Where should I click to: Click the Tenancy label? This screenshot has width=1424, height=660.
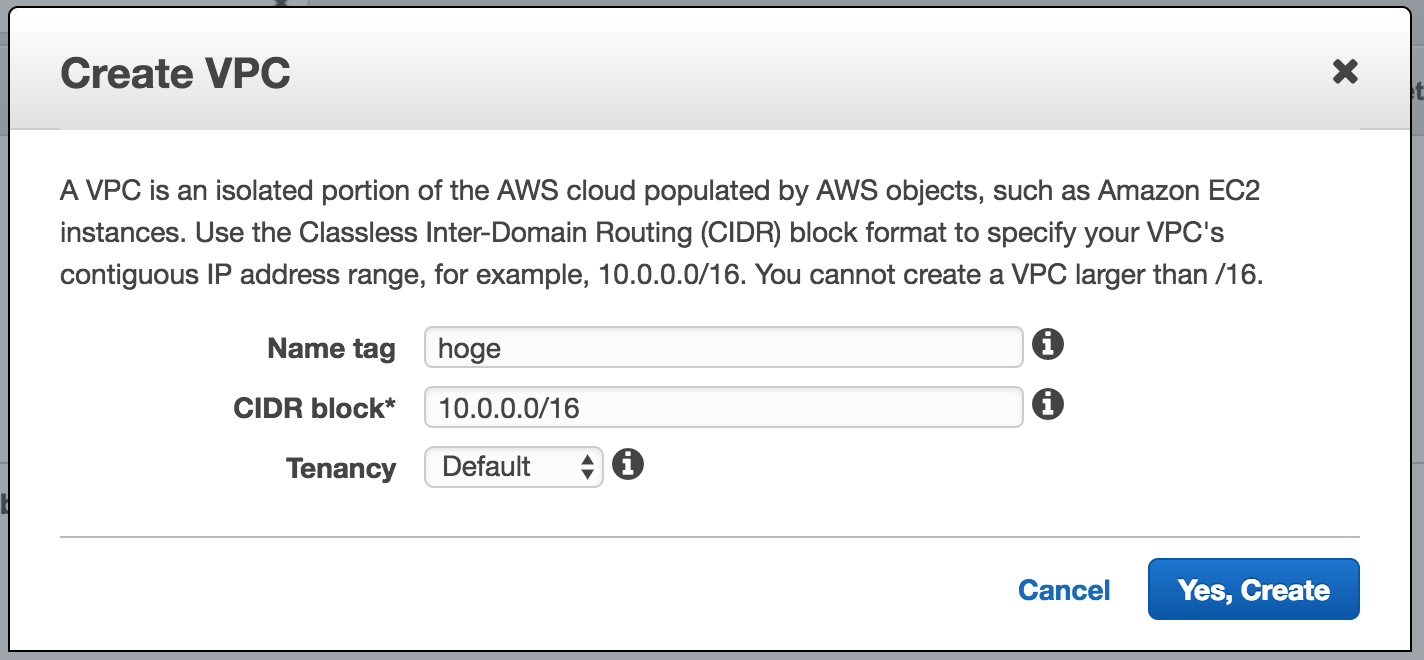[341, 468]
